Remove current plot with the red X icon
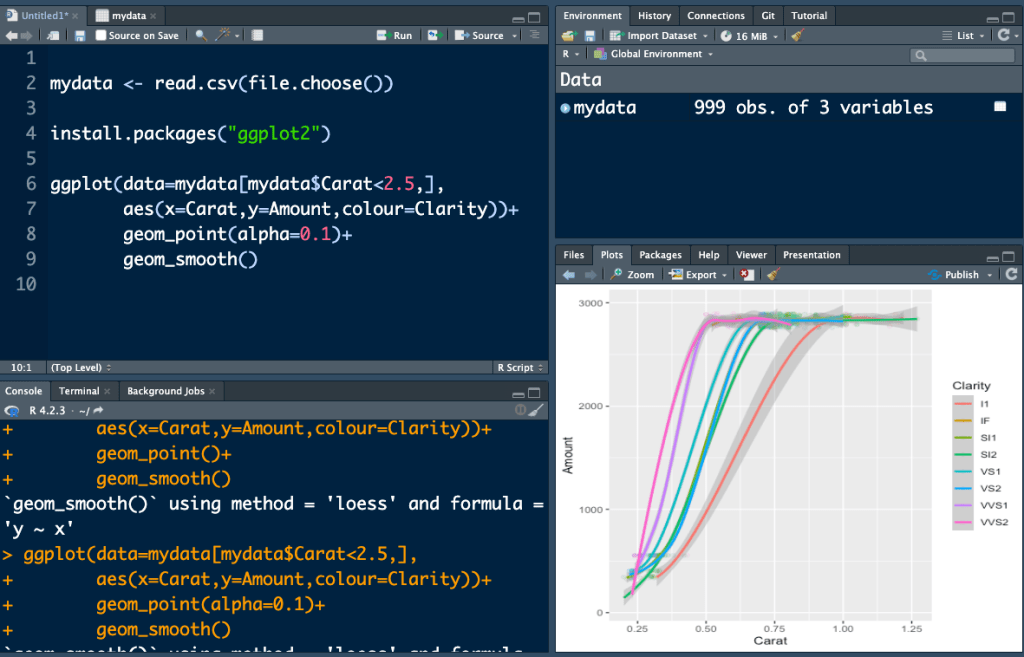Image resolution: width=1024 pixels, height=657 pixels. coord(745,274)
